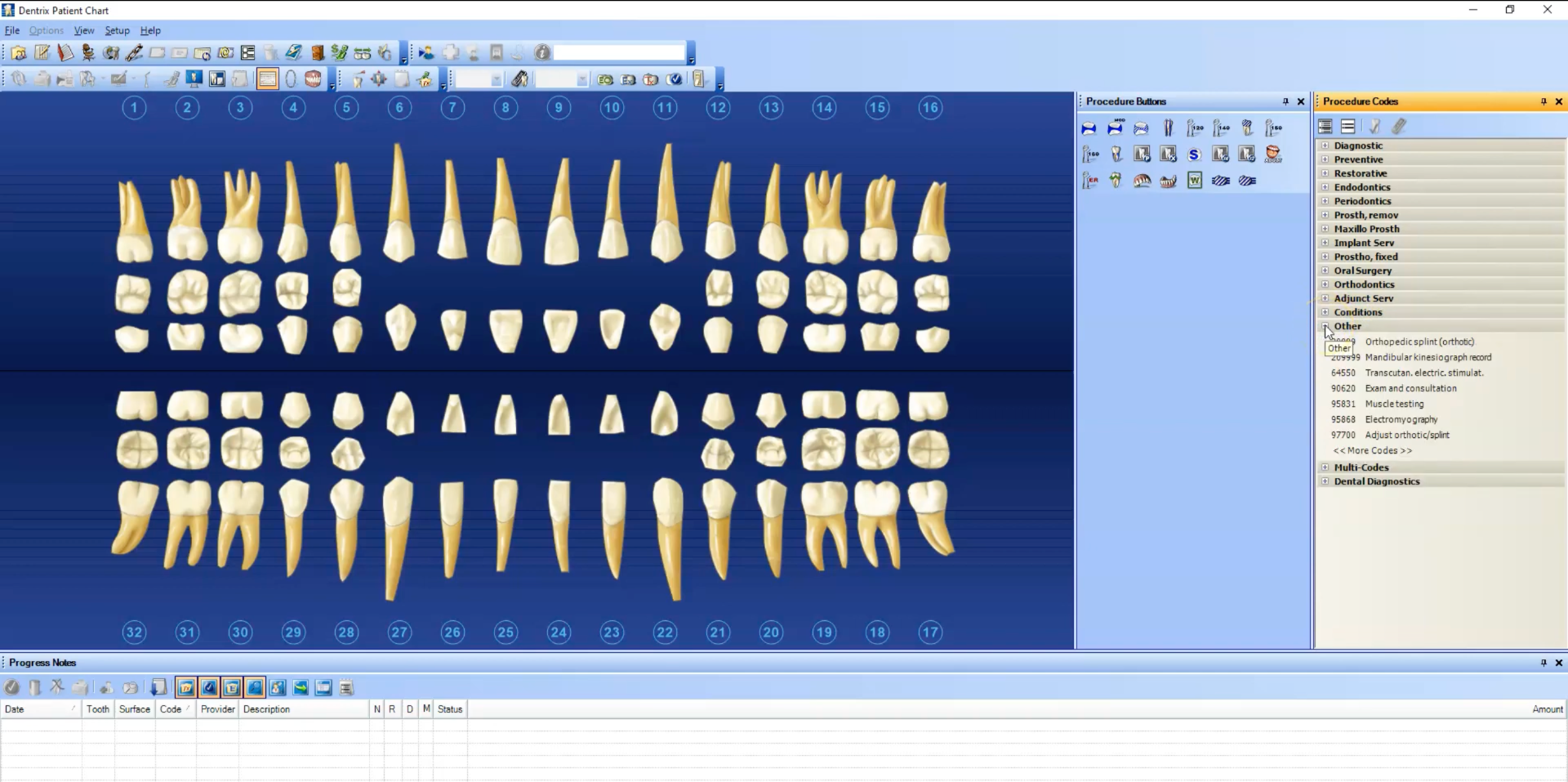Click the Adjust procedure button showing the mouth
1568x782 pixels.
coord(1273,154)
